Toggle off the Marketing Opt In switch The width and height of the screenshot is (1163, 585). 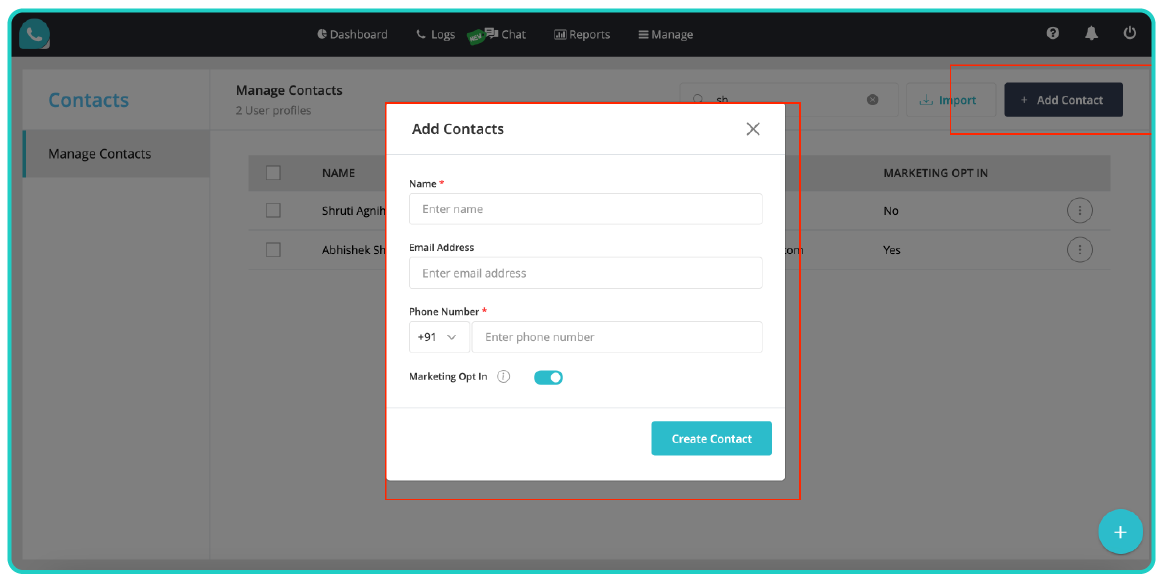tap(548, 377)
